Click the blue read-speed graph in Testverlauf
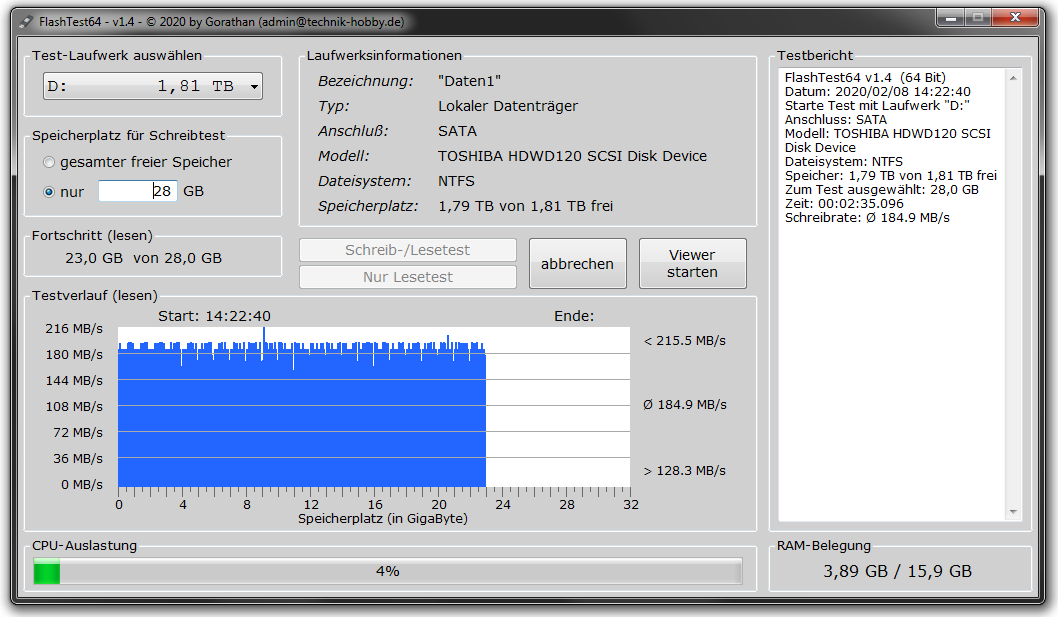1058x617 pixels. point(300,420)
